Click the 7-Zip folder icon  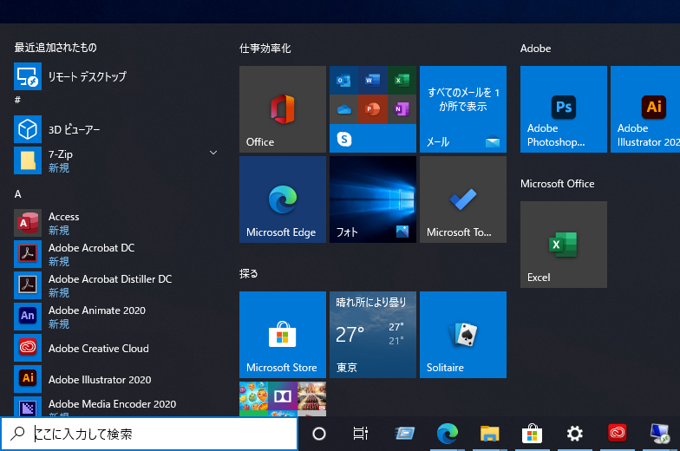pos(28,160)
